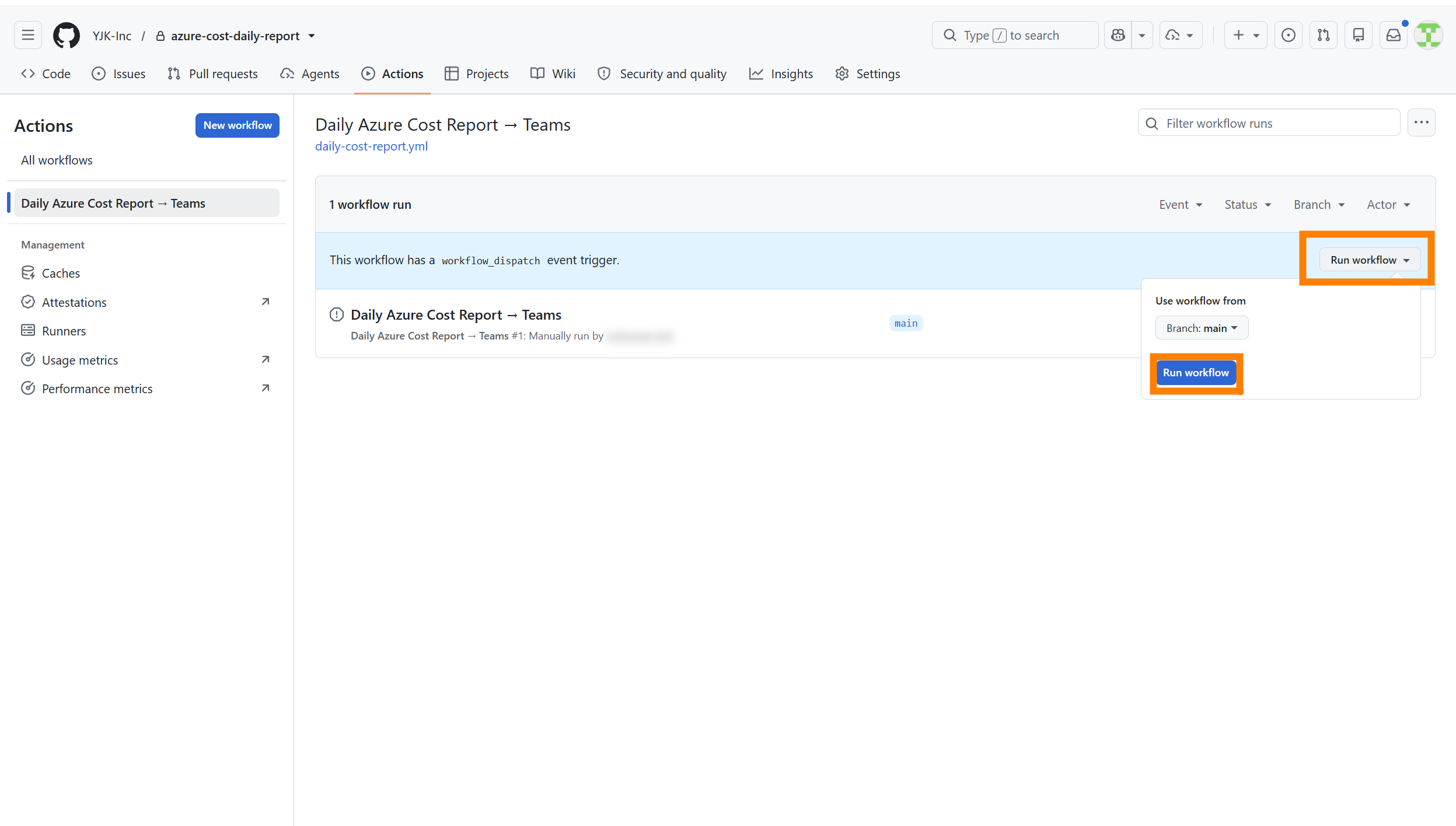This screenshot has width=1456, height=826.
Task: Open the notifications inbox icon
Action: (1393, 36)
